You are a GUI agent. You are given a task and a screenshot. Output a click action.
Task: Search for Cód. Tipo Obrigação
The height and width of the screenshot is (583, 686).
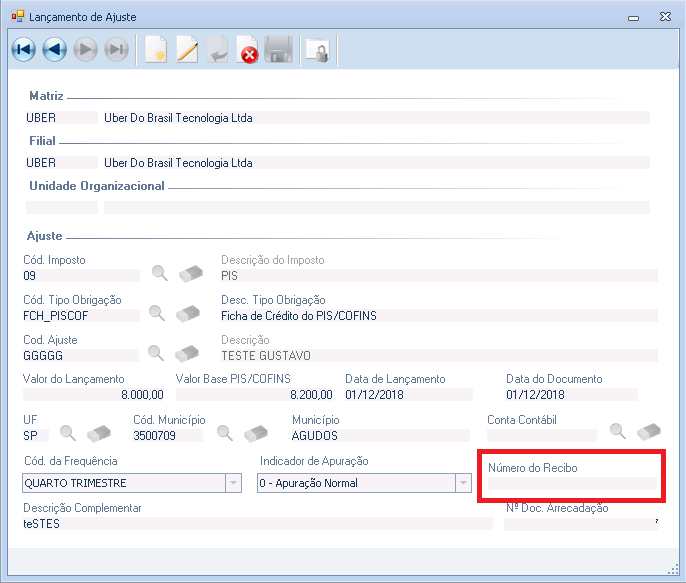[157, 313]
